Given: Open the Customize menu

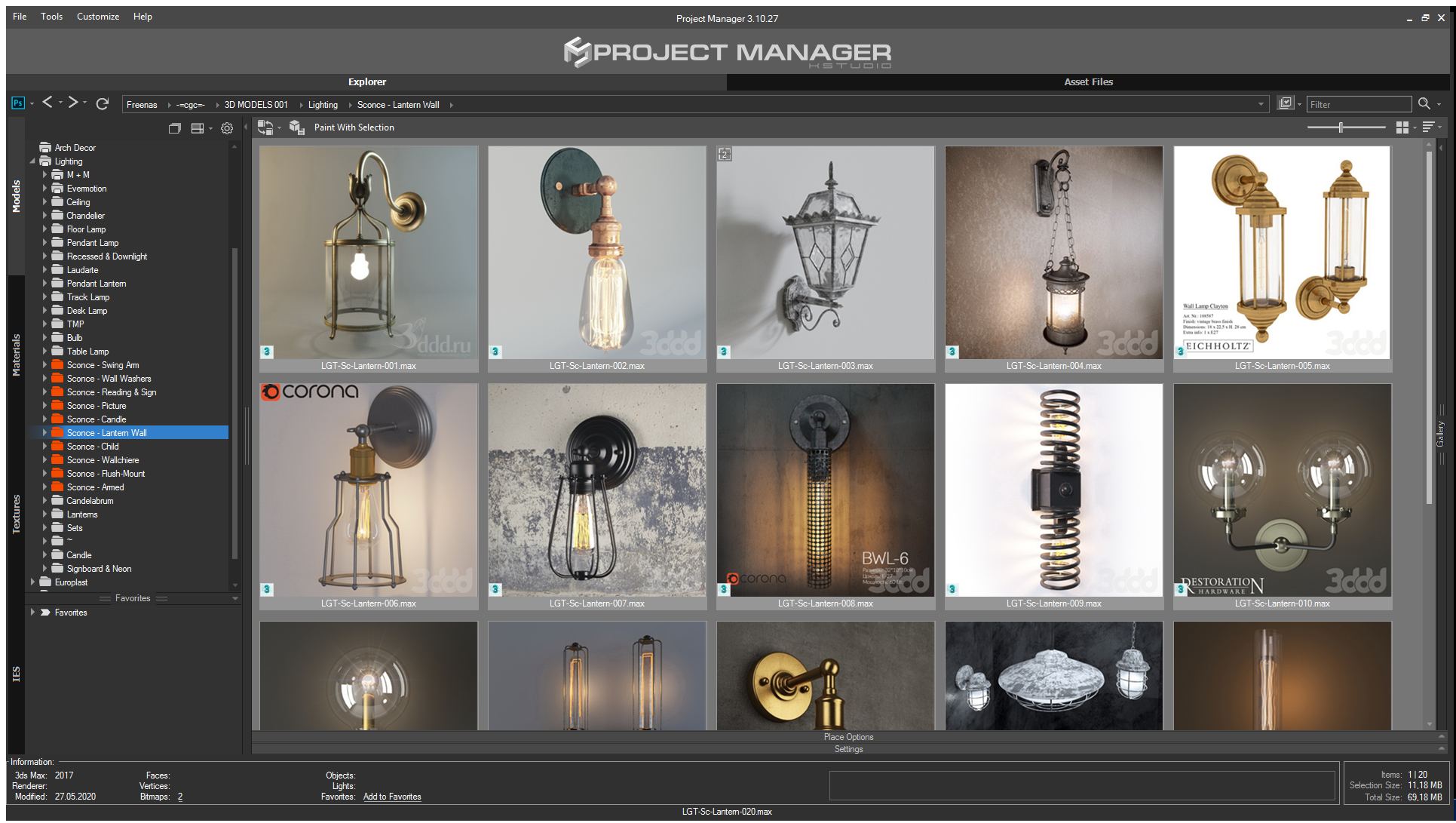Looking at the screenshot, I should tap(98, 17).
